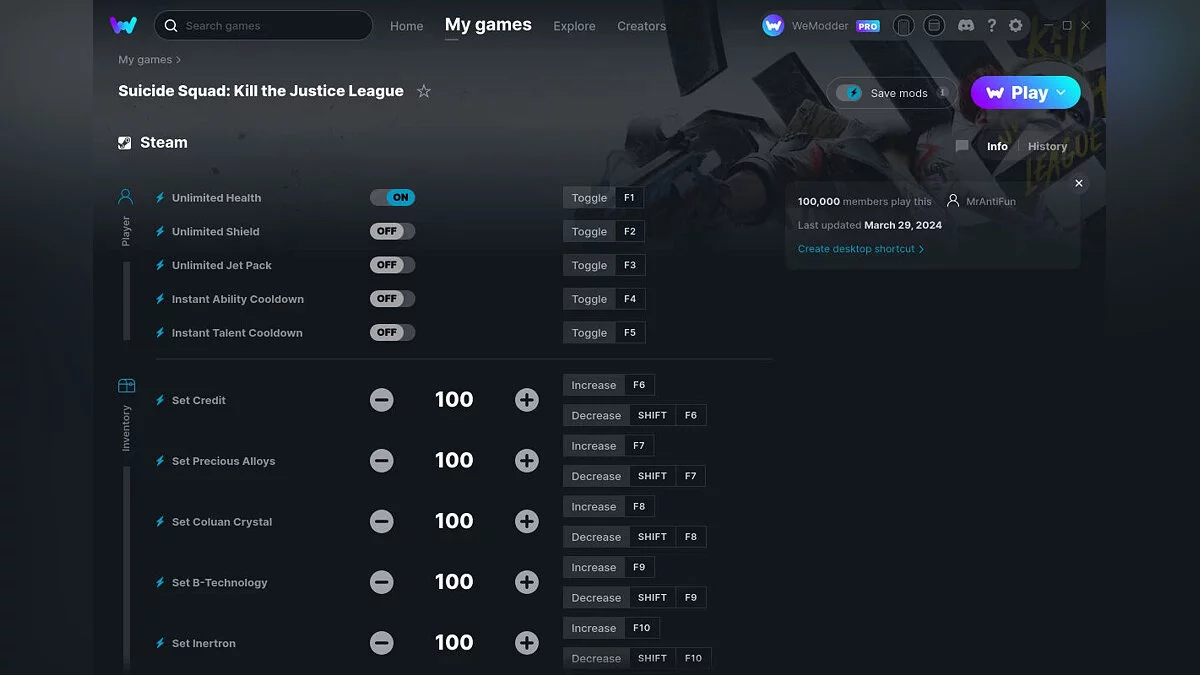
Task: Increase Set Inertron value
Action: click(x=527, y=643)
